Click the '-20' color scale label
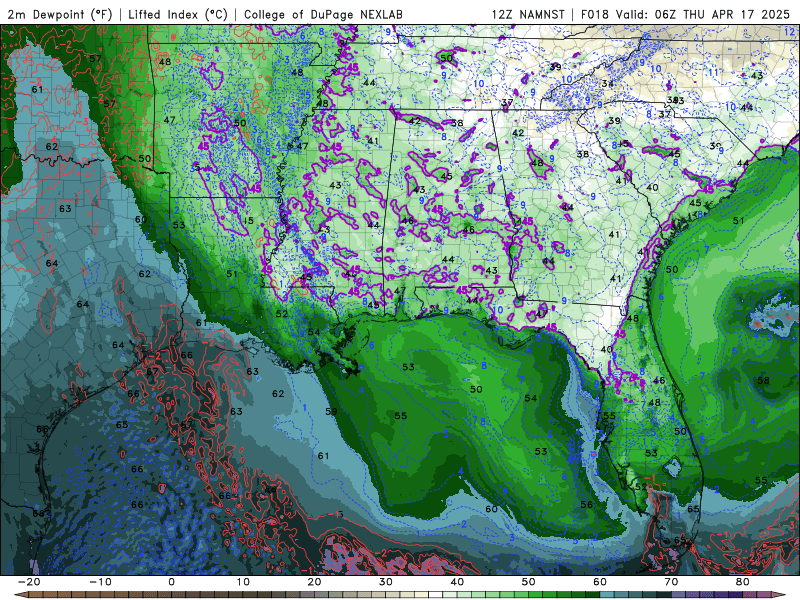800x600 pixels. click(x=29, y=582)
